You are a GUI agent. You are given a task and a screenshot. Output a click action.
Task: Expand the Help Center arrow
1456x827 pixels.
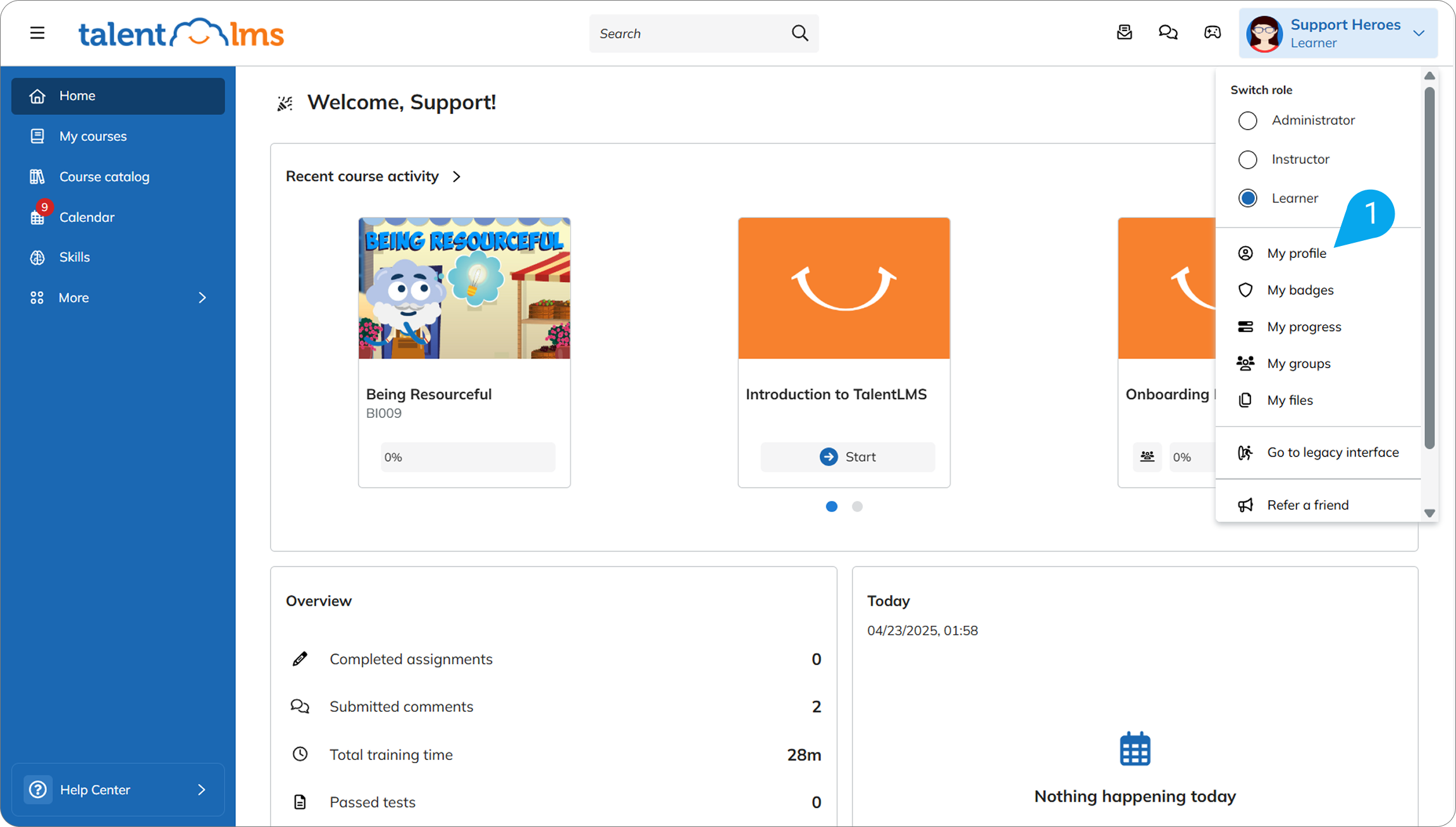202,790
